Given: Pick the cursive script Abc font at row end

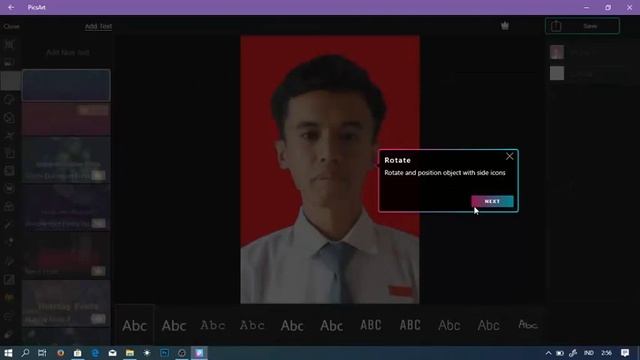Looking at the screenshot, I should coord(528,325).
